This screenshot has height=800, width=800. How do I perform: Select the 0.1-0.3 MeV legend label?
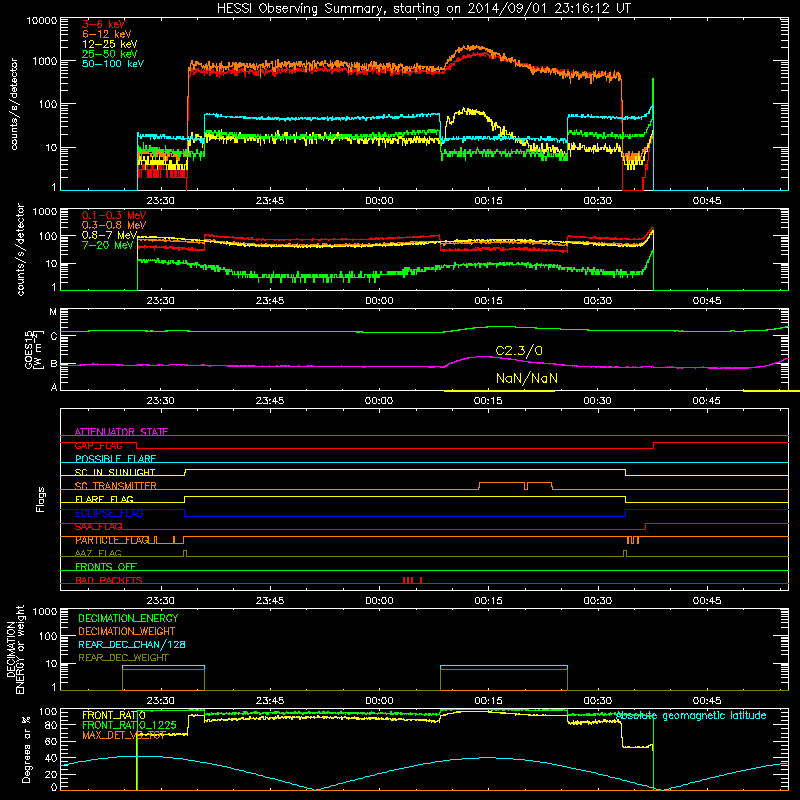[x=113, y=215]
